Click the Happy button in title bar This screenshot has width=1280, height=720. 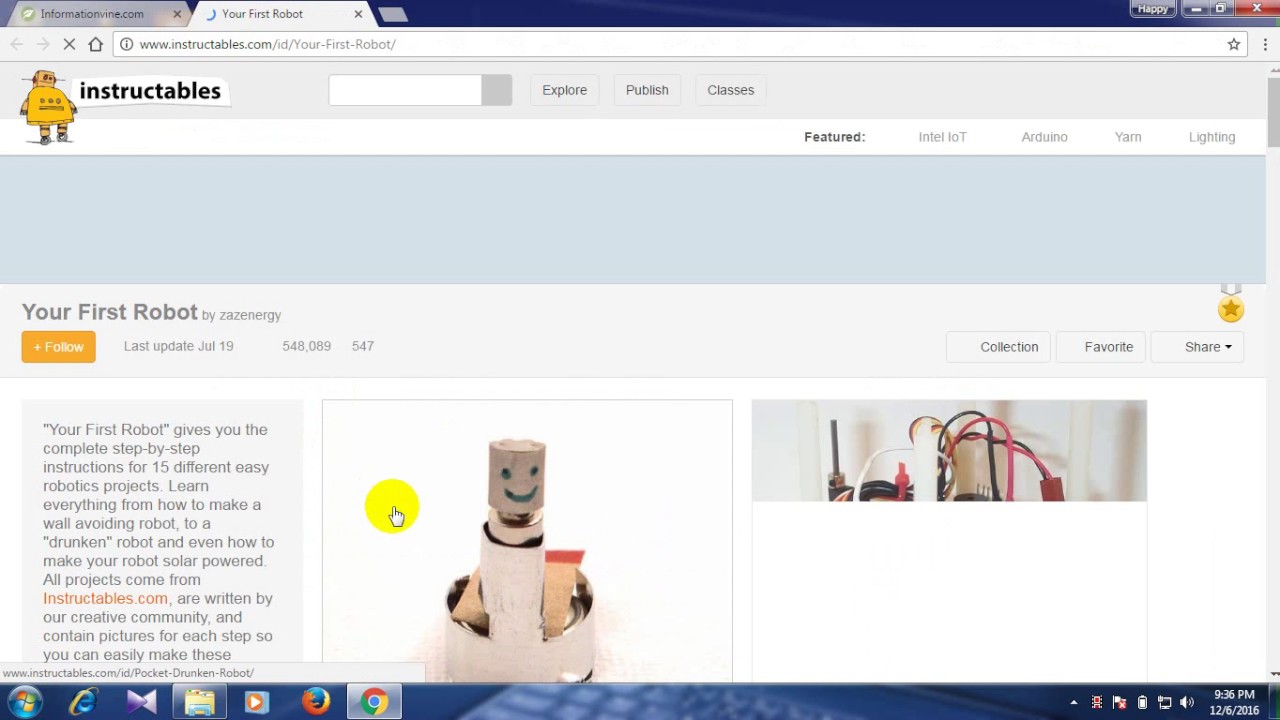1152,8
